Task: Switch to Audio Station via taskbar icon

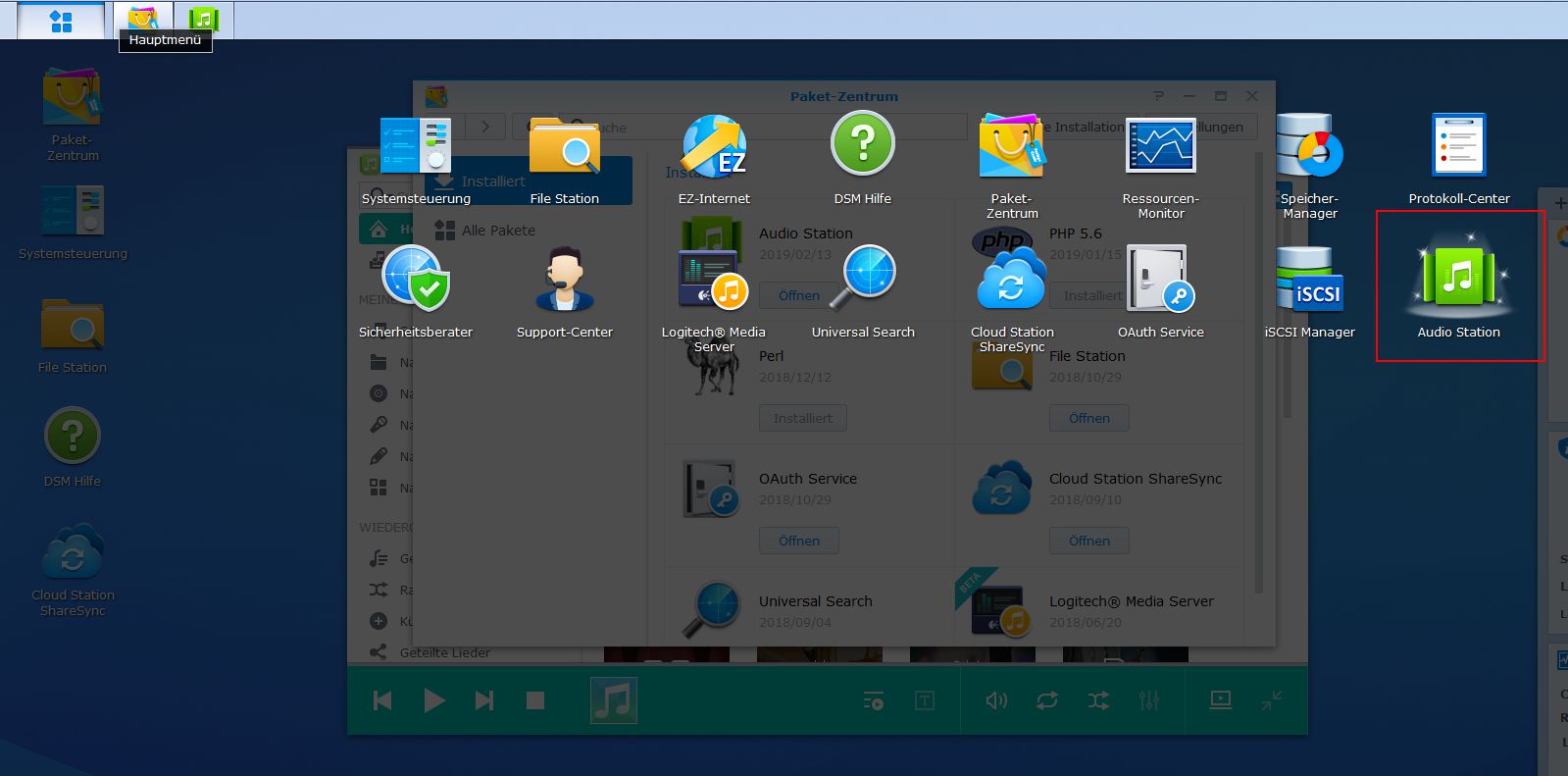Action: click(x=203, y=20)
